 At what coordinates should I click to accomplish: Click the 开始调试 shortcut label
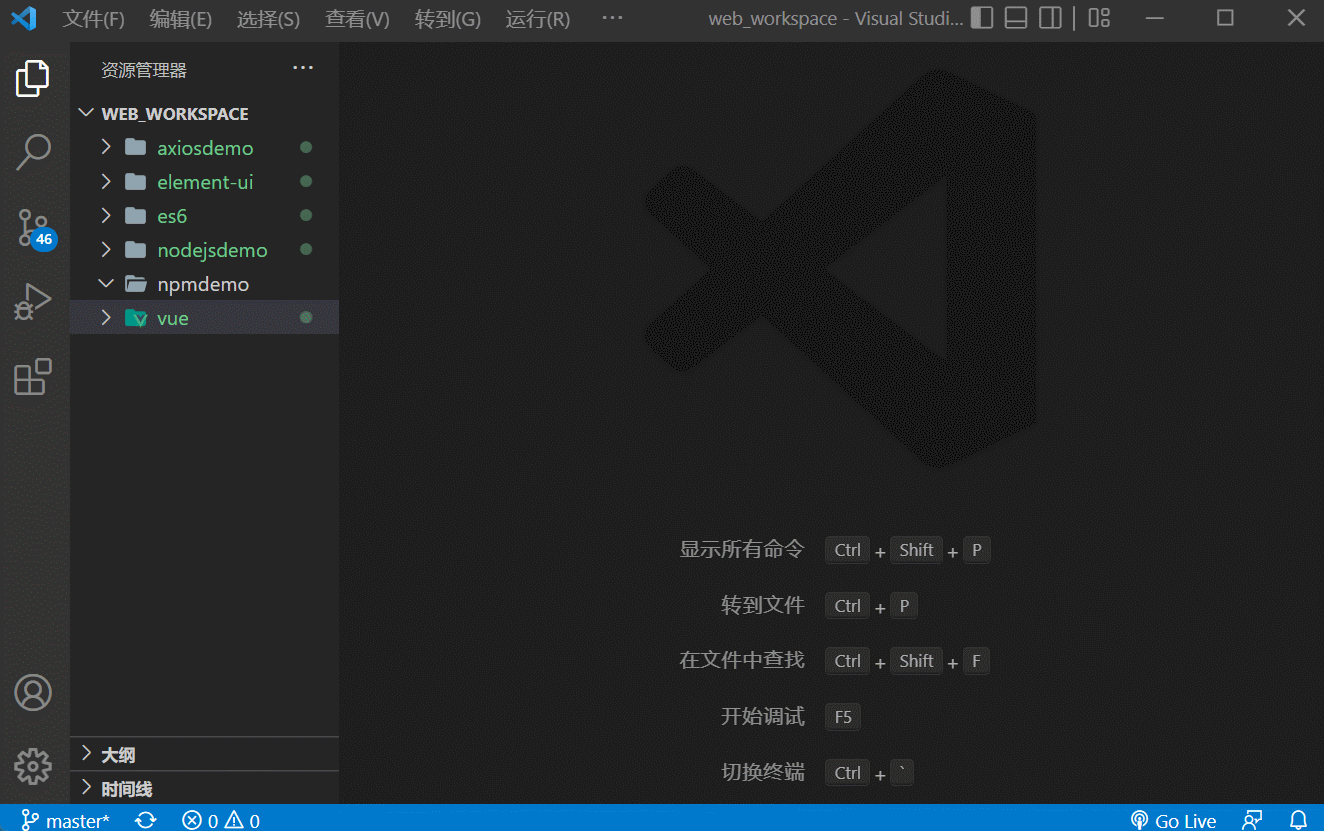click(763, 716)
